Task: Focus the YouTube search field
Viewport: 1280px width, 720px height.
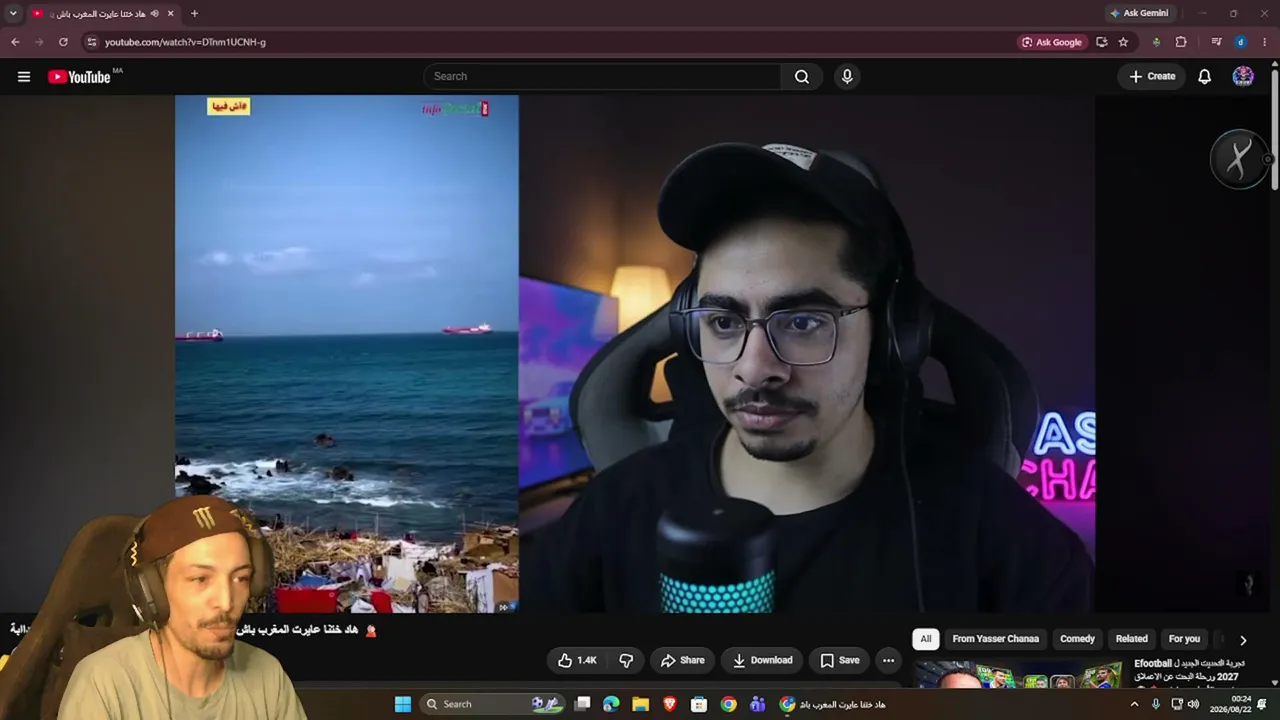Action: pyautogui.click(x=603, y=76)
